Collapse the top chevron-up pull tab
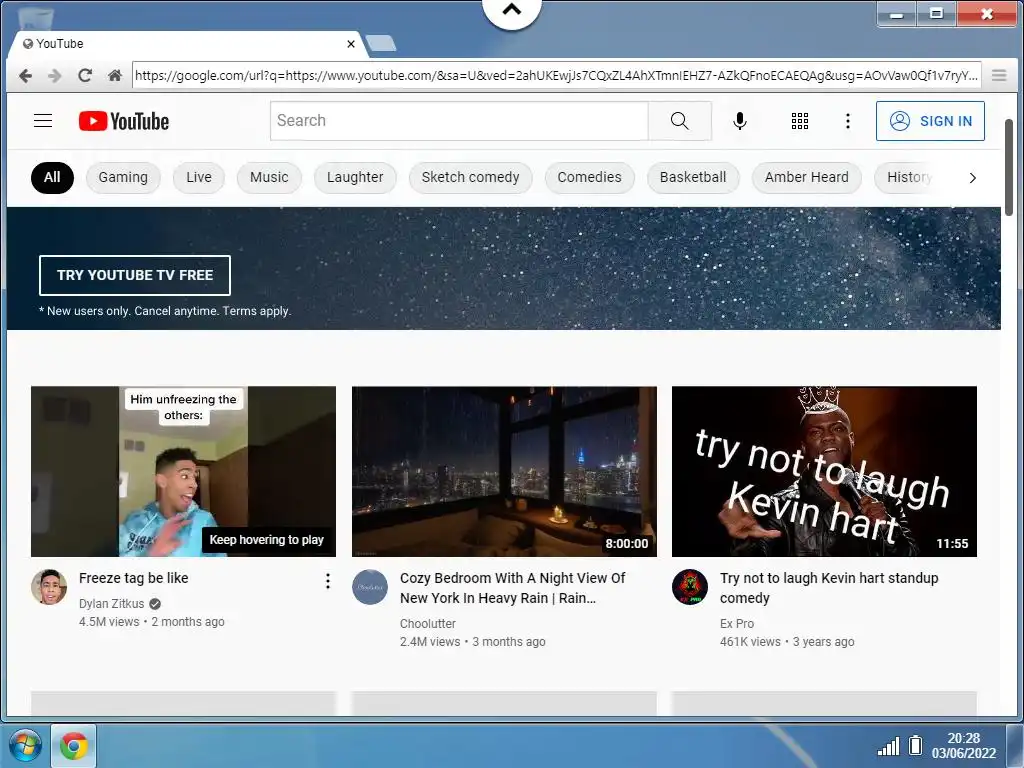Screen dimensions: 1024x768 pos(511,10)
